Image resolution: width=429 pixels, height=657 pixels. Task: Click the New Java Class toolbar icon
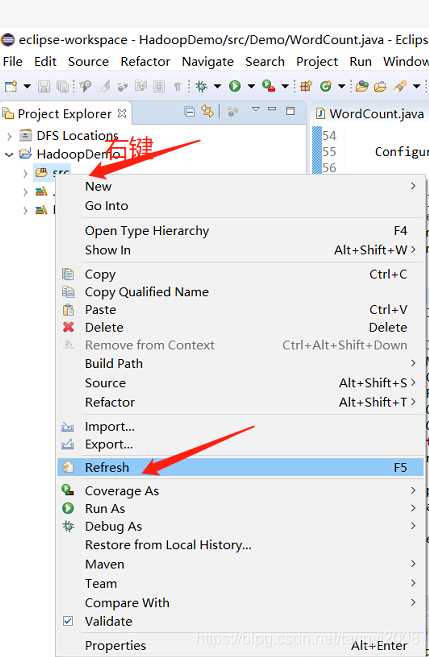tap(326, 86)
